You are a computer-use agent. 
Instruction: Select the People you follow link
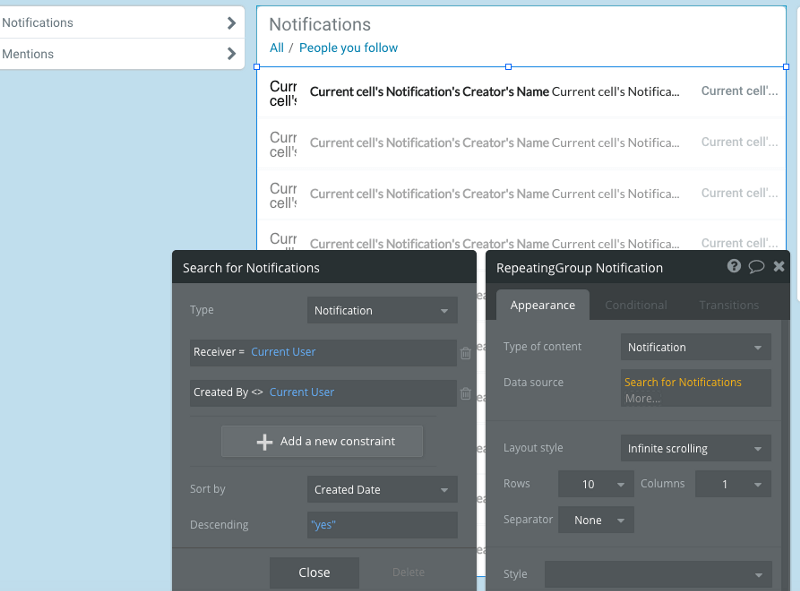click(x=348, y=47)
